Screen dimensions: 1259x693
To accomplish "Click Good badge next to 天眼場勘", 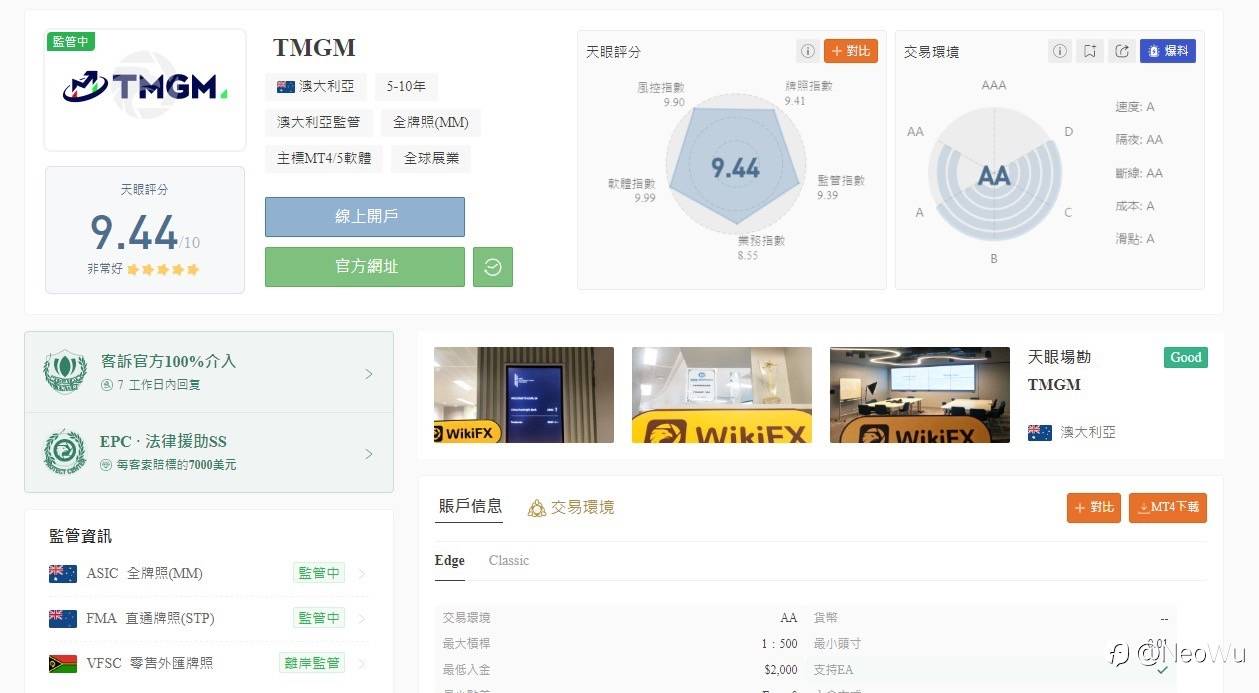I will [1186, 358].
